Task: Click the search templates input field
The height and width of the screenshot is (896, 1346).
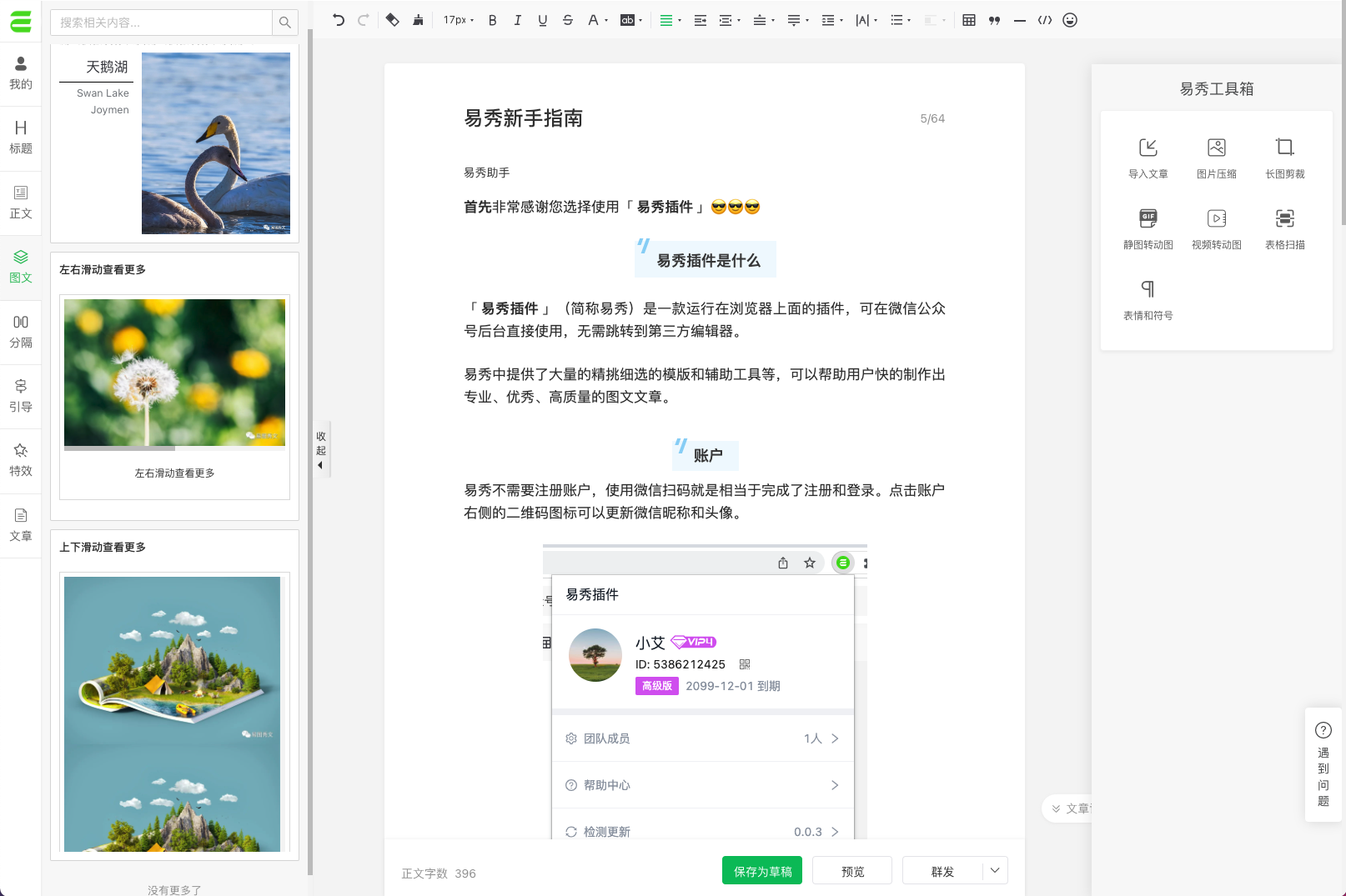Action: tap(162, 23)
